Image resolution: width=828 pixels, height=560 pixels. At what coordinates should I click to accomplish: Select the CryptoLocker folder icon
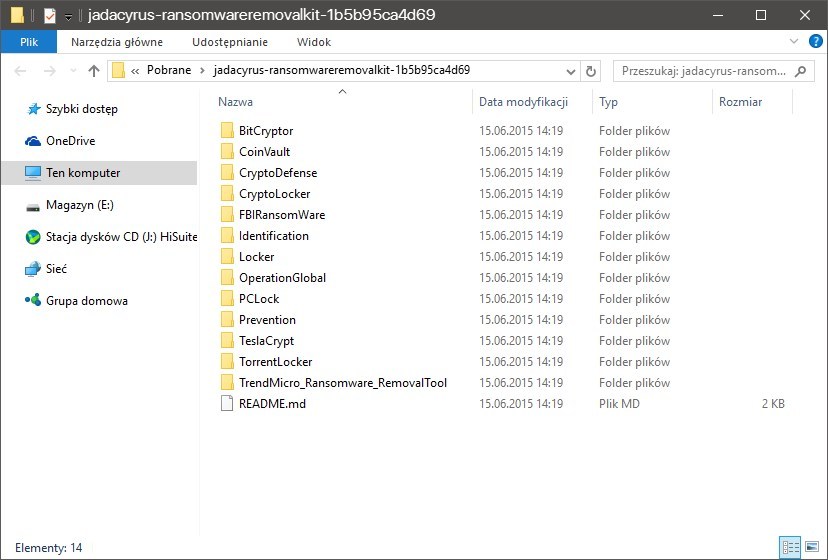coord(227,194)
